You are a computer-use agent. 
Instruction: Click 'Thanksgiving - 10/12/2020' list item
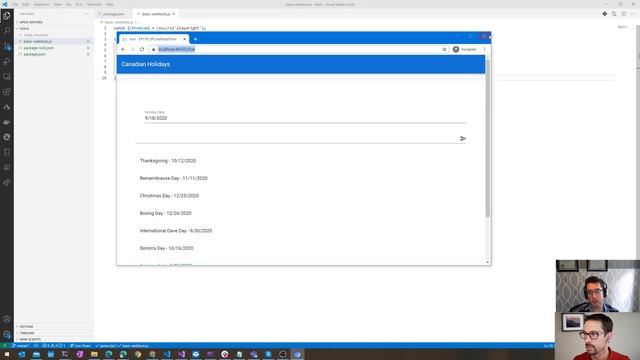point(168,161)
